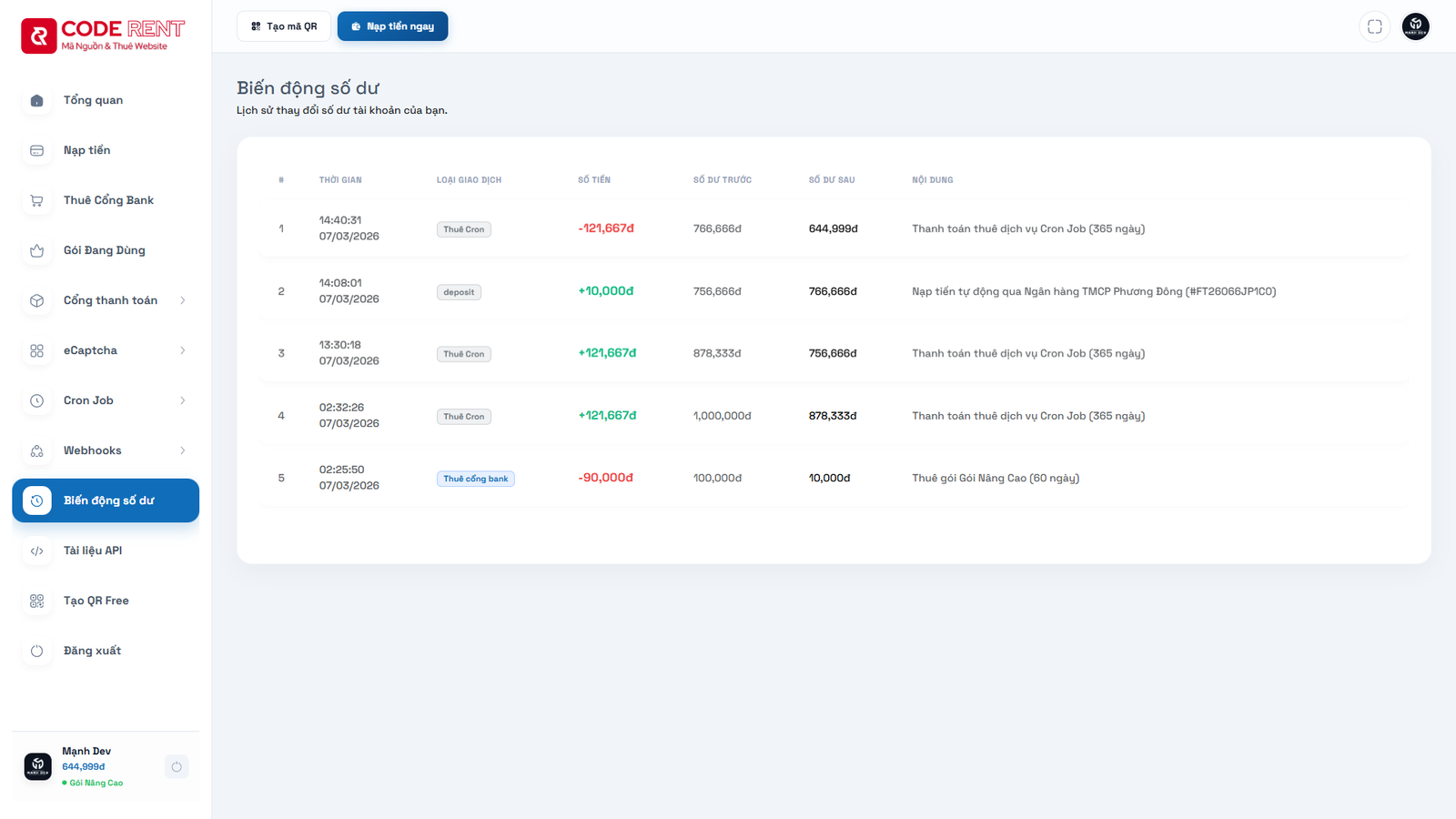Click the Thuê cổng bank badge
The image size is (1456, 819).
click(475, 479)
